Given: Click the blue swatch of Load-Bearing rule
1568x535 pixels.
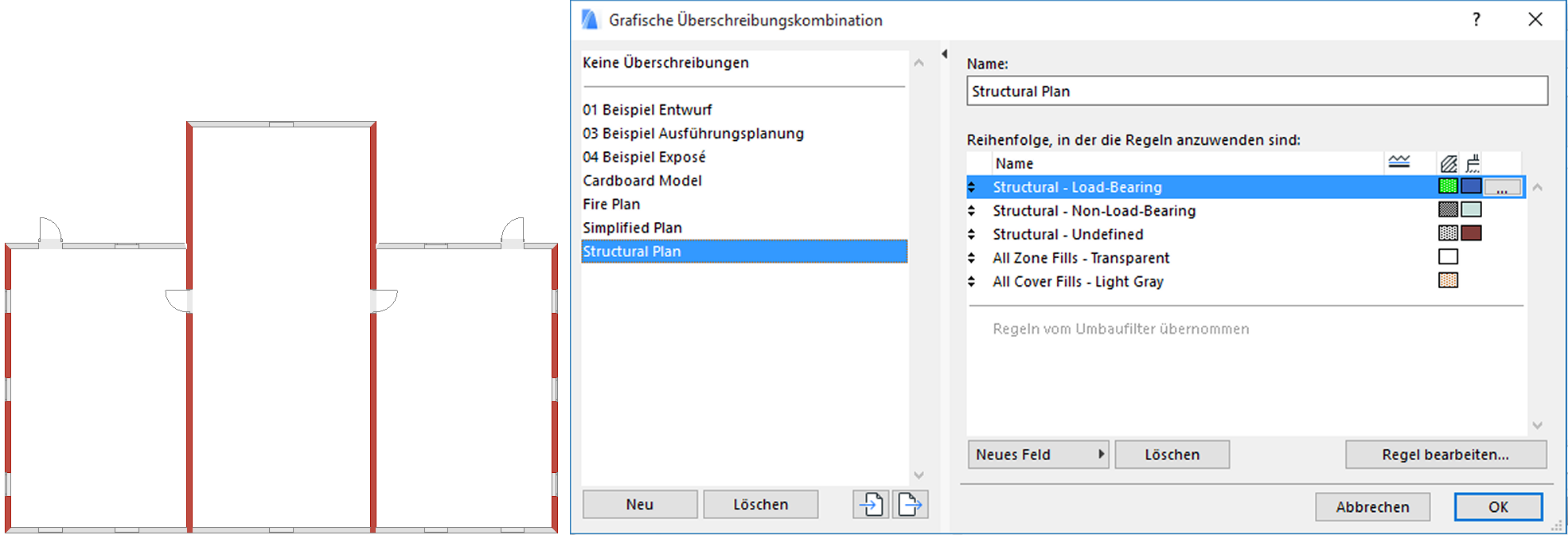Looking at the screenshot, I should [x=1472, y=186].
